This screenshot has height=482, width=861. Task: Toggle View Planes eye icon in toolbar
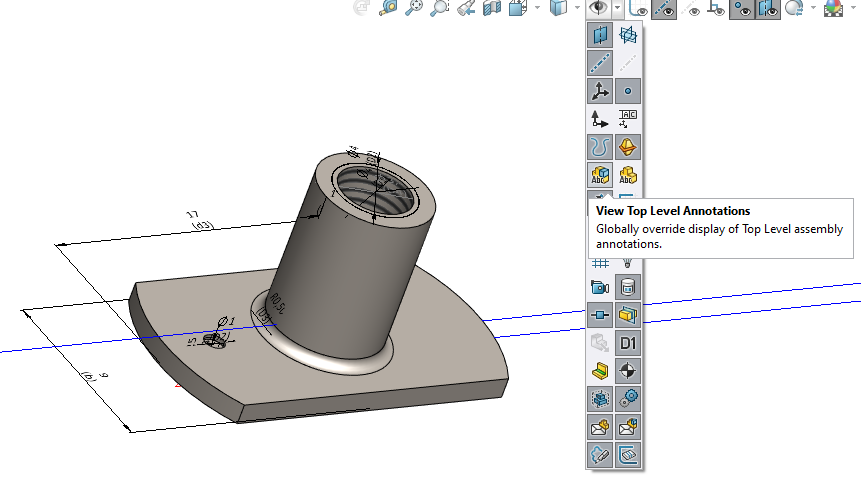768,8
